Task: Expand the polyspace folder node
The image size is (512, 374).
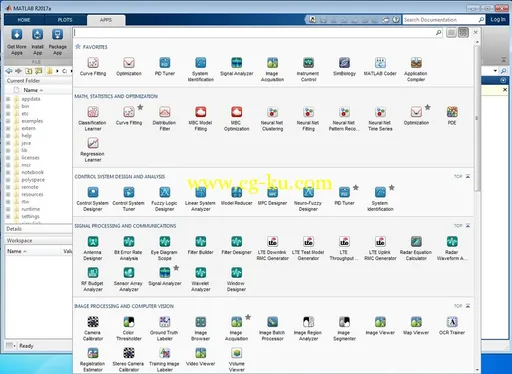Action: (8, 180)
